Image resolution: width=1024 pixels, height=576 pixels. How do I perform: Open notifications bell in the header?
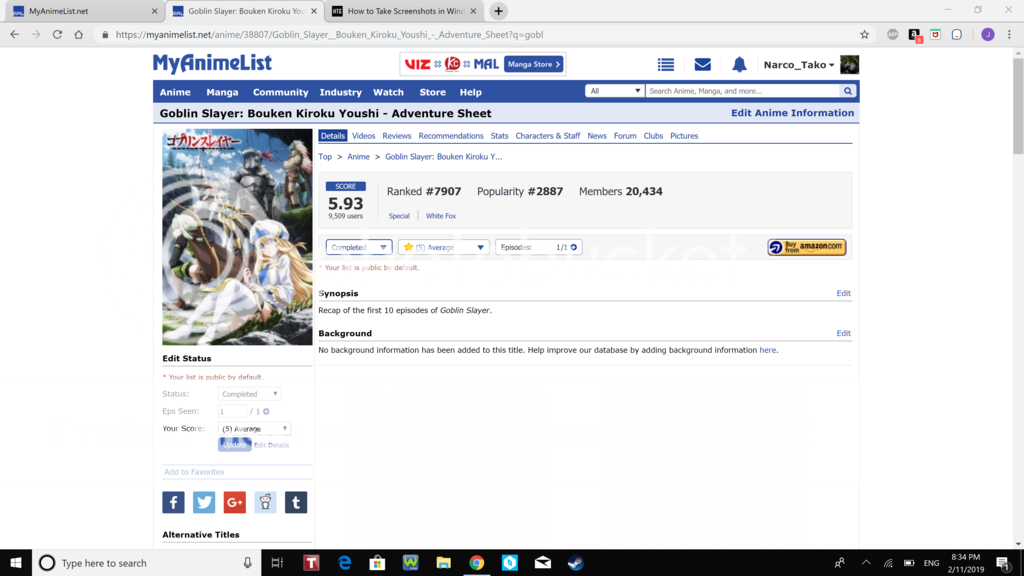point(739,65)
